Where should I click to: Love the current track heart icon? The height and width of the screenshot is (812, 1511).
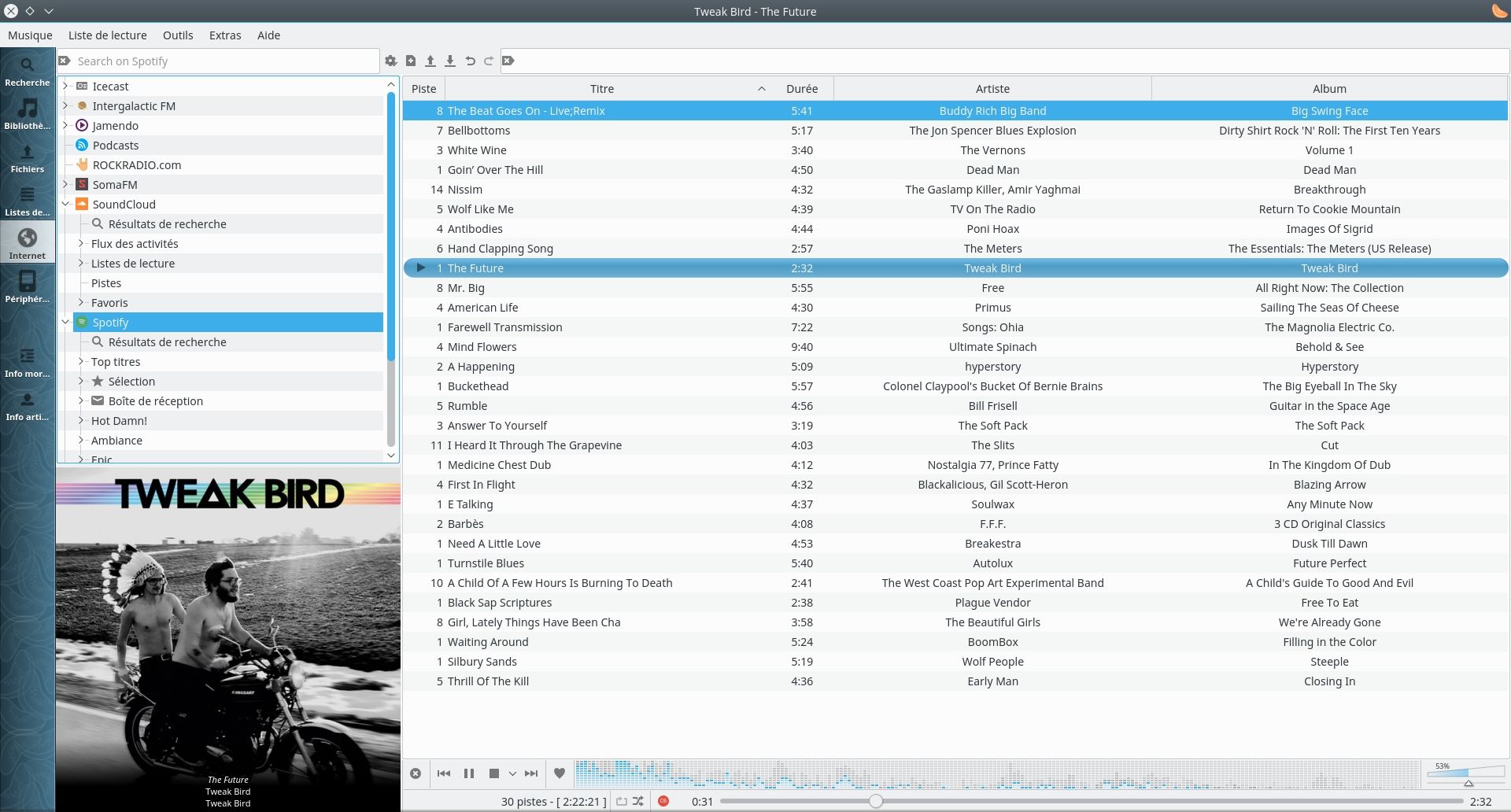pyautogui.click(x=560, y=773)
